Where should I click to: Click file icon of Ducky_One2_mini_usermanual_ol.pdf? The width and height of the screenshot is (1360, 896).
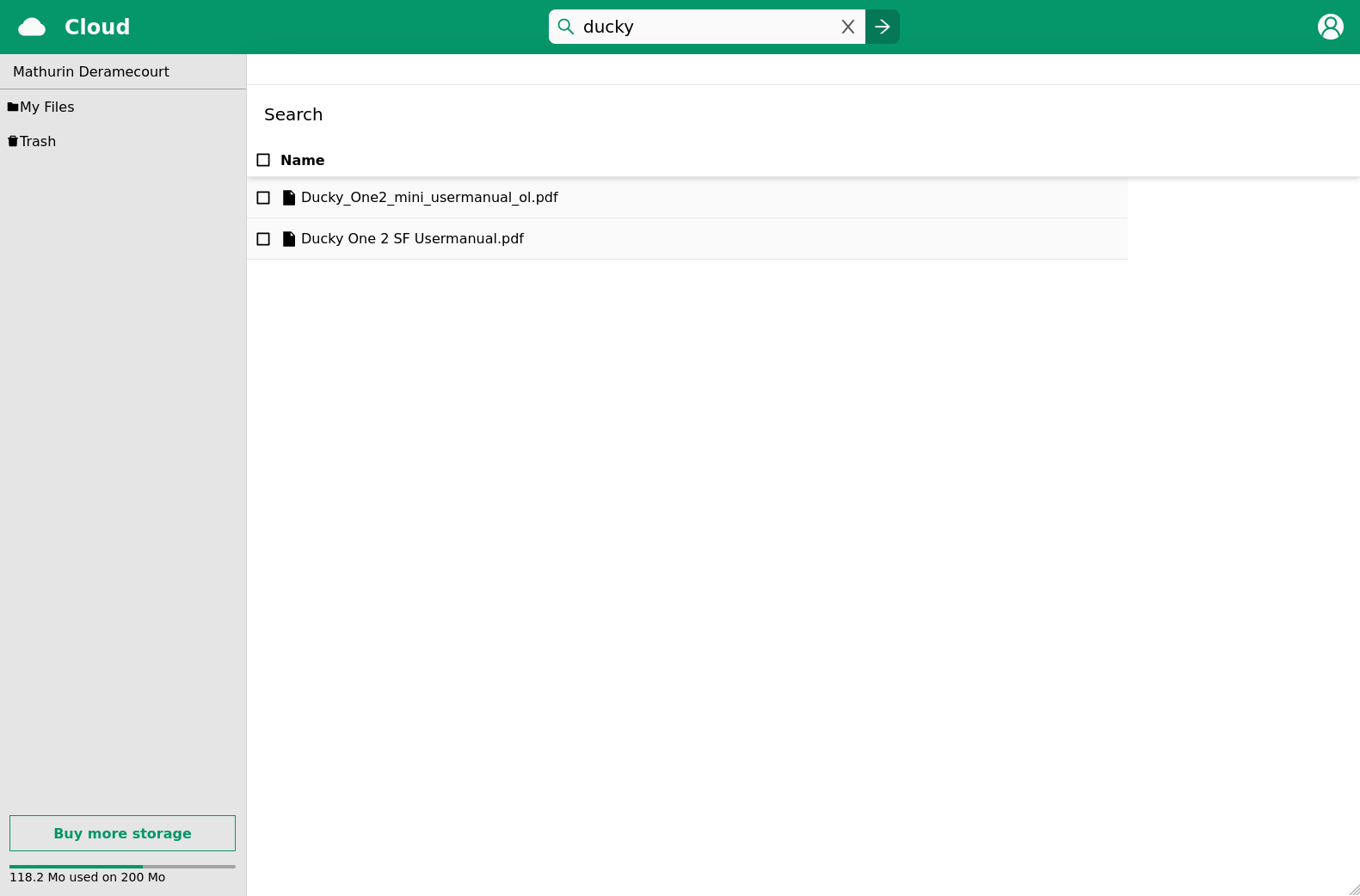click(289, 198)
